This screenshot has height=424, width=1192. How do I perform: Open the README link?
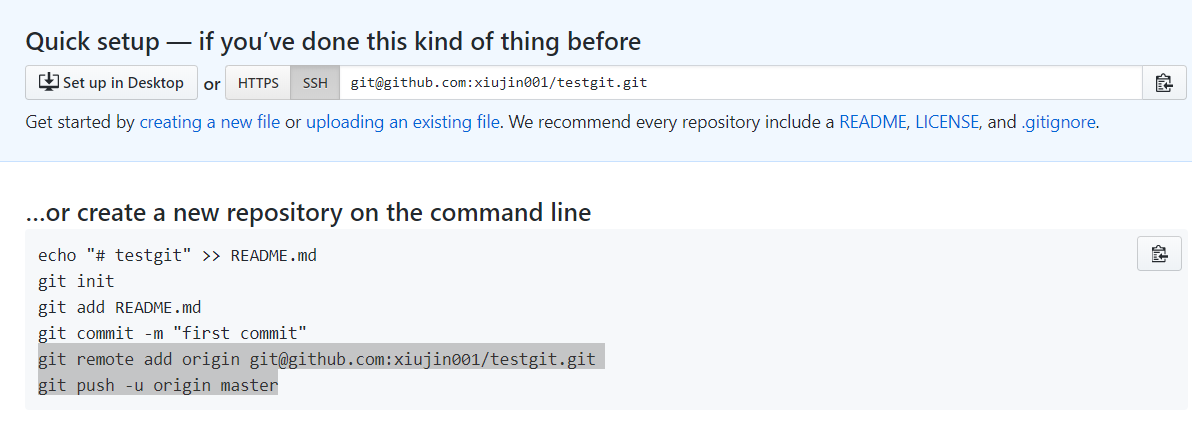(872, 123)
